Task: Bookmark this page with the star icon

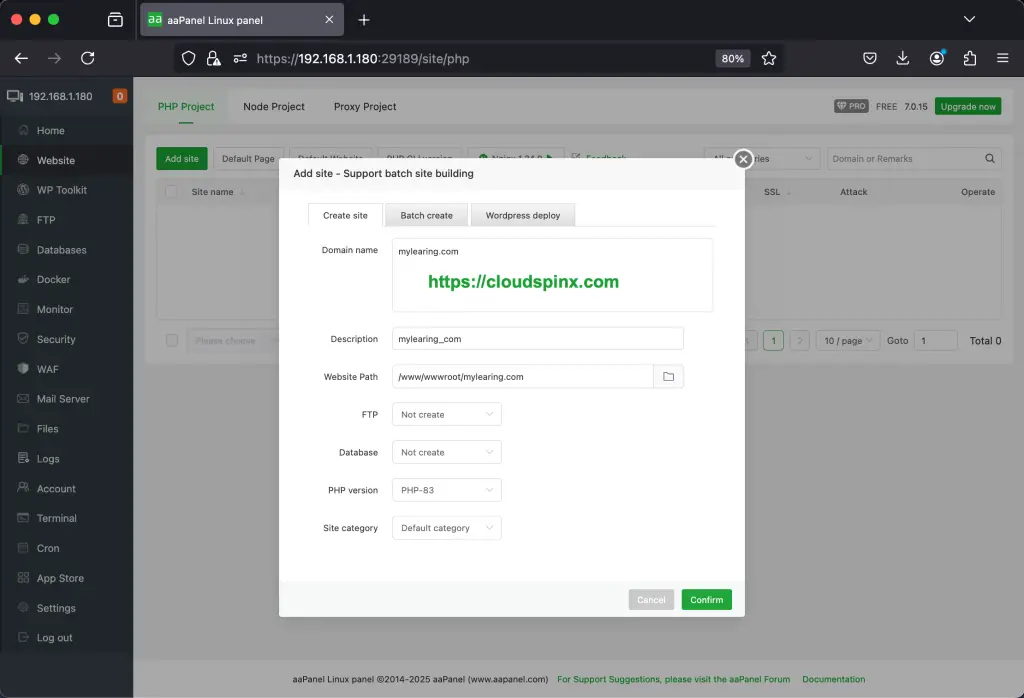Action: pos(769,59)
